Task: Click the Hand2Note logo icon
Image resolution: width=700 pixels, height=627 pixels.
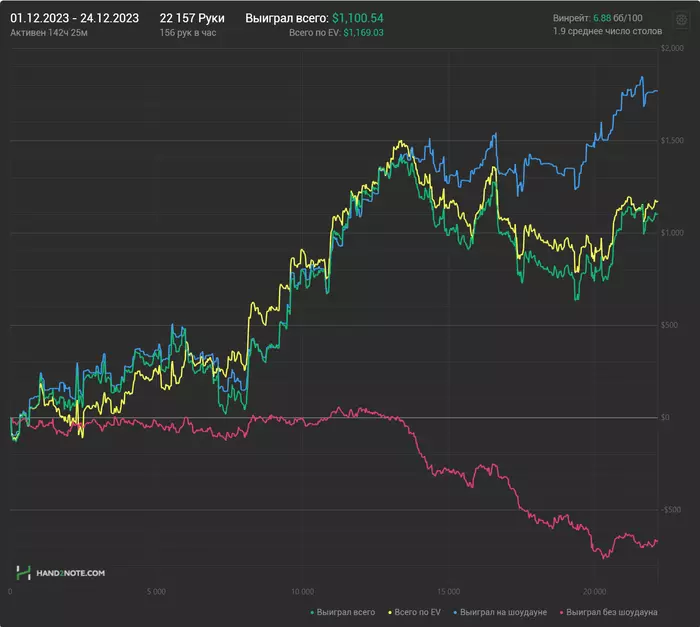Action: click(23, 573)
